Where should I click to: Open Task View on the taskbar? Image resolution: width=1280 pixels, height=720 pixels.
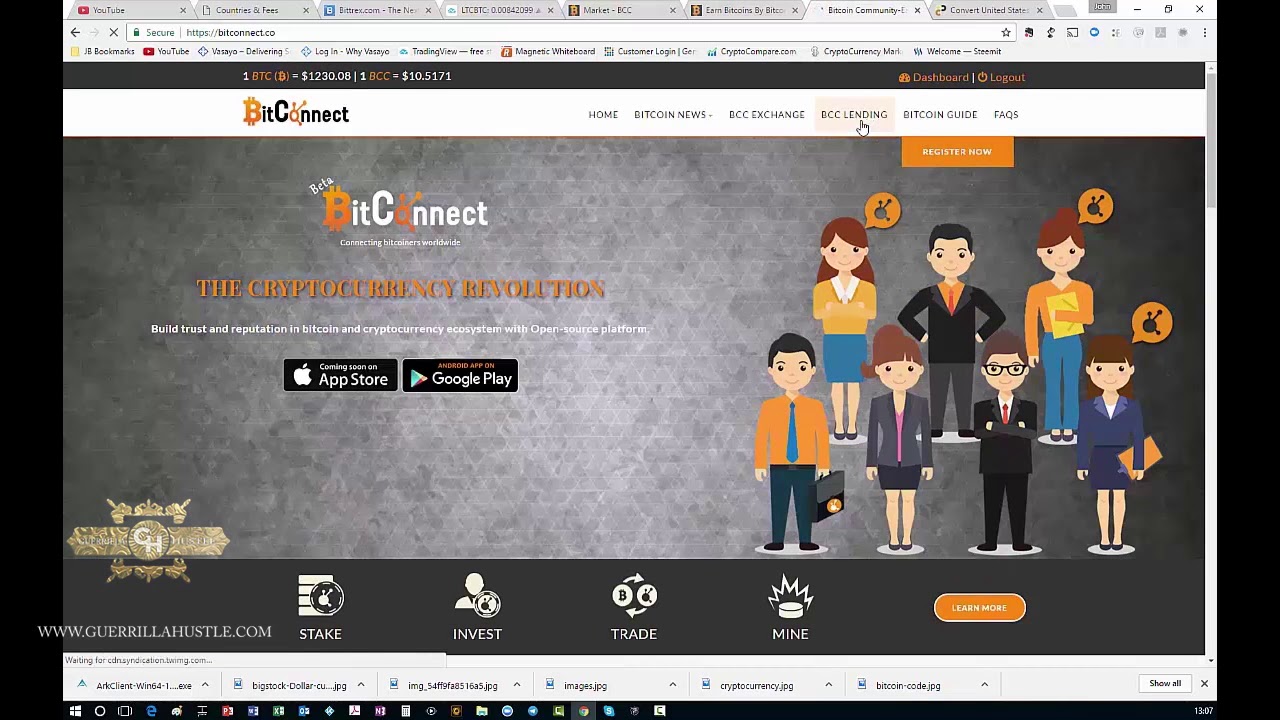125,711
